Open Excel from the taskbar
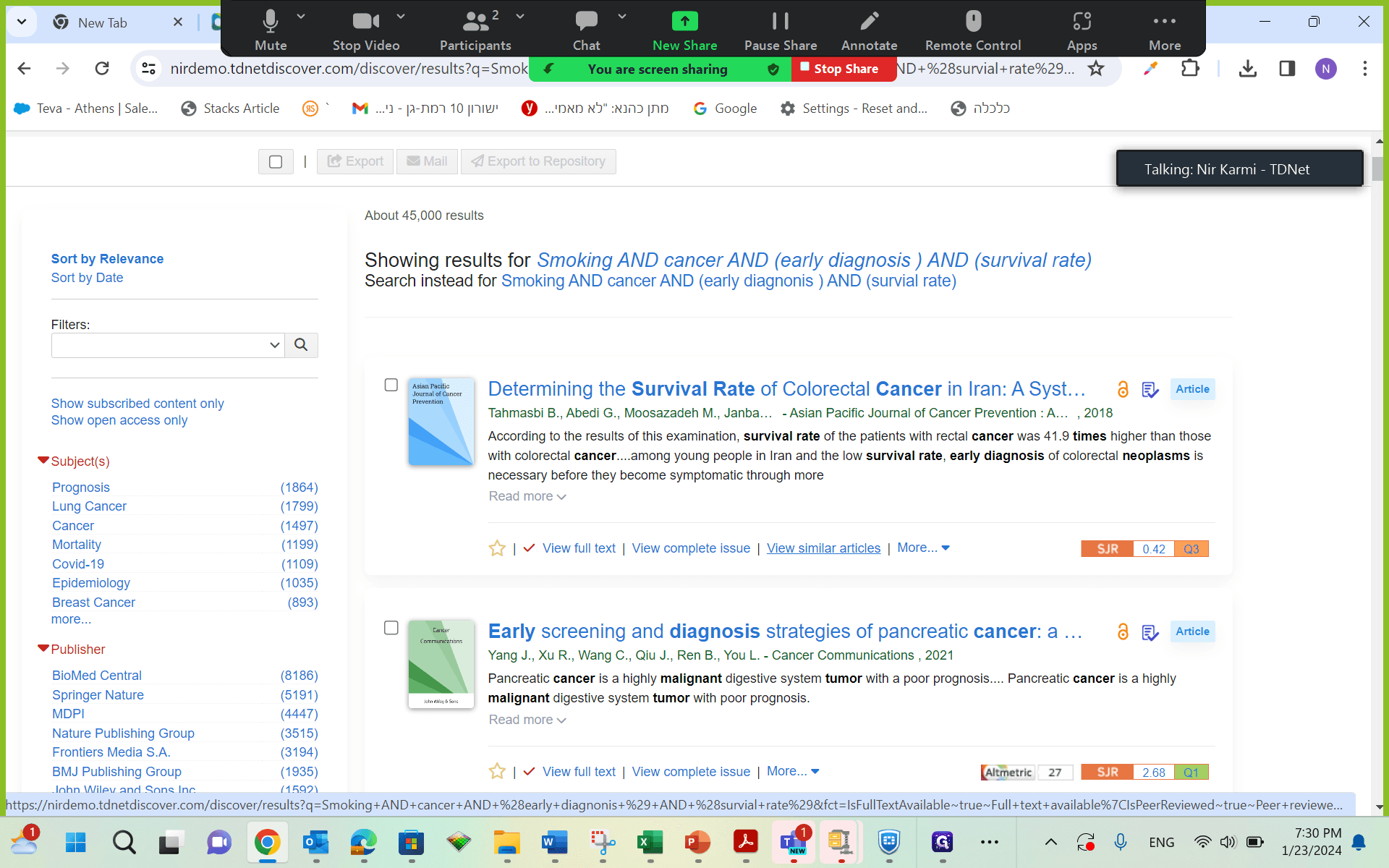The image size is (1389, 868). 650,842
